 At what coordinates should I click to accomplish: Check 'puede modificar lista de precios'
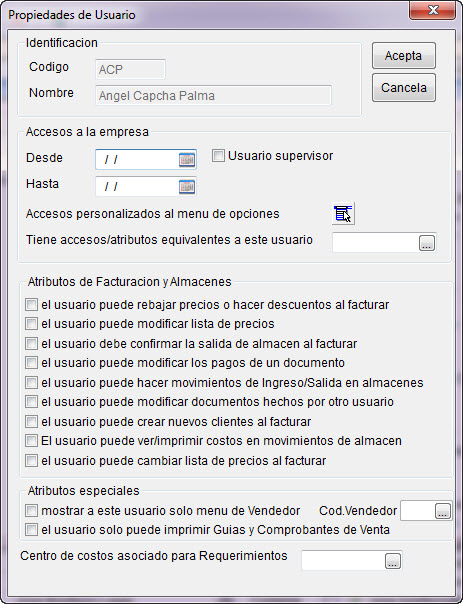[x=31, y=324]
